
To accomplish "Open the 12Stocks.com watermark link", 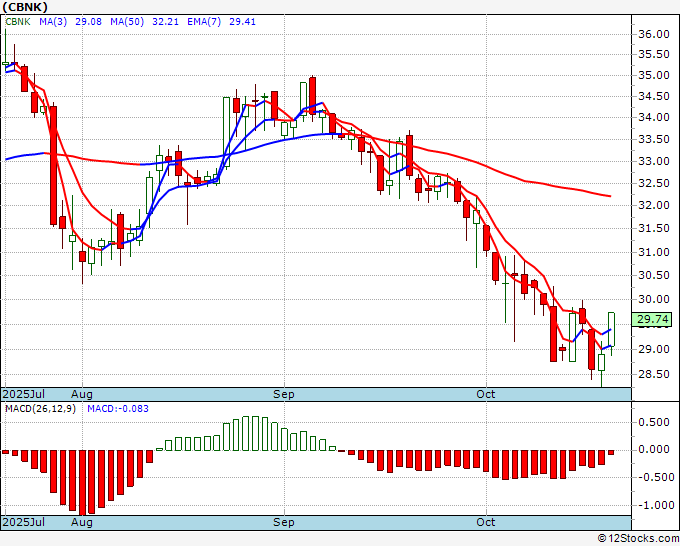I will pyautogui.click(x=633, y=538).
